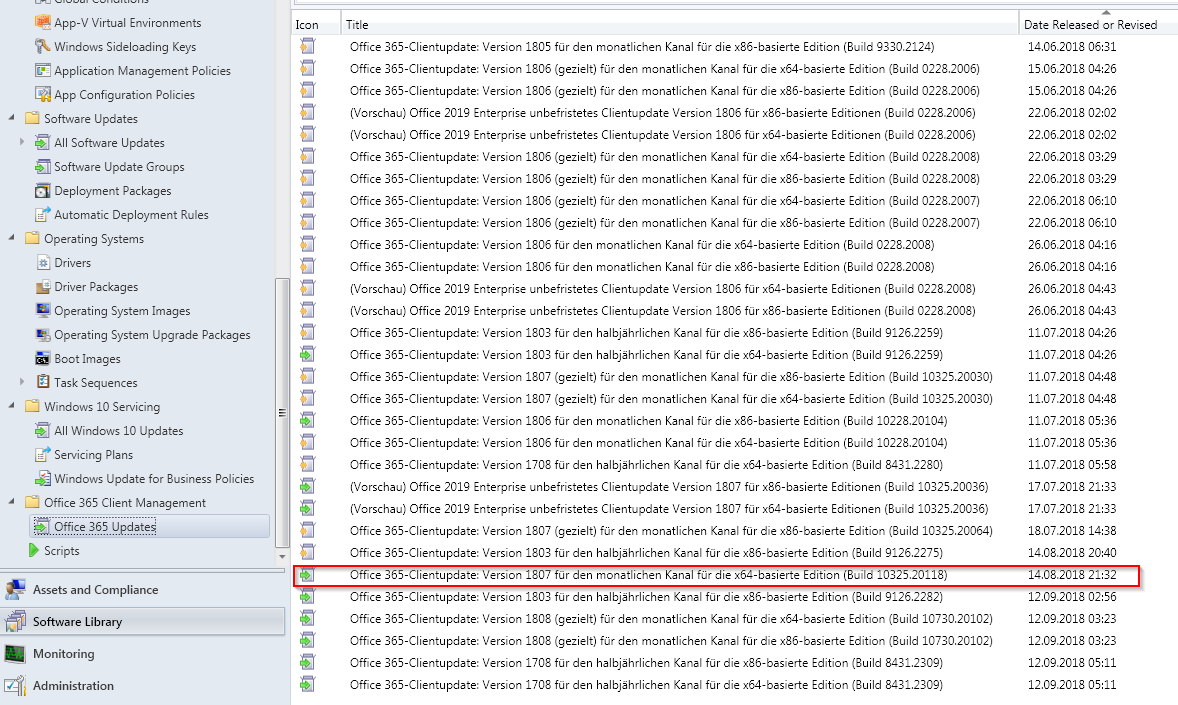Image resolution: width=1178 pixels, height=705 pixels.
Task: Open the Deployment Packages icon
Action: [x=43, y=191]
